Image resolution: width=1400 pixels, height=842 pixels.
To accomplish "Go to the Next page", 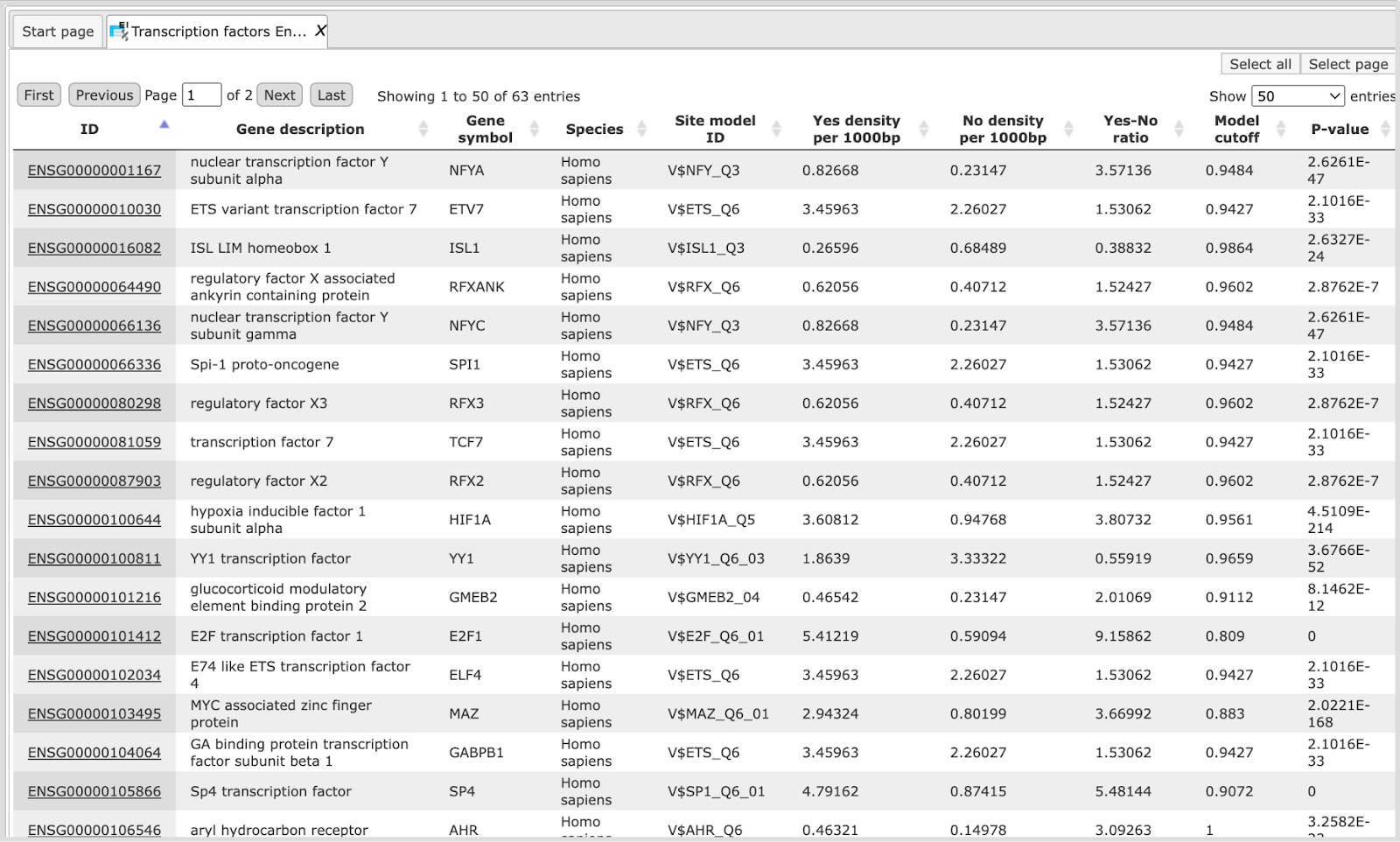I will (x=280, y=95).
